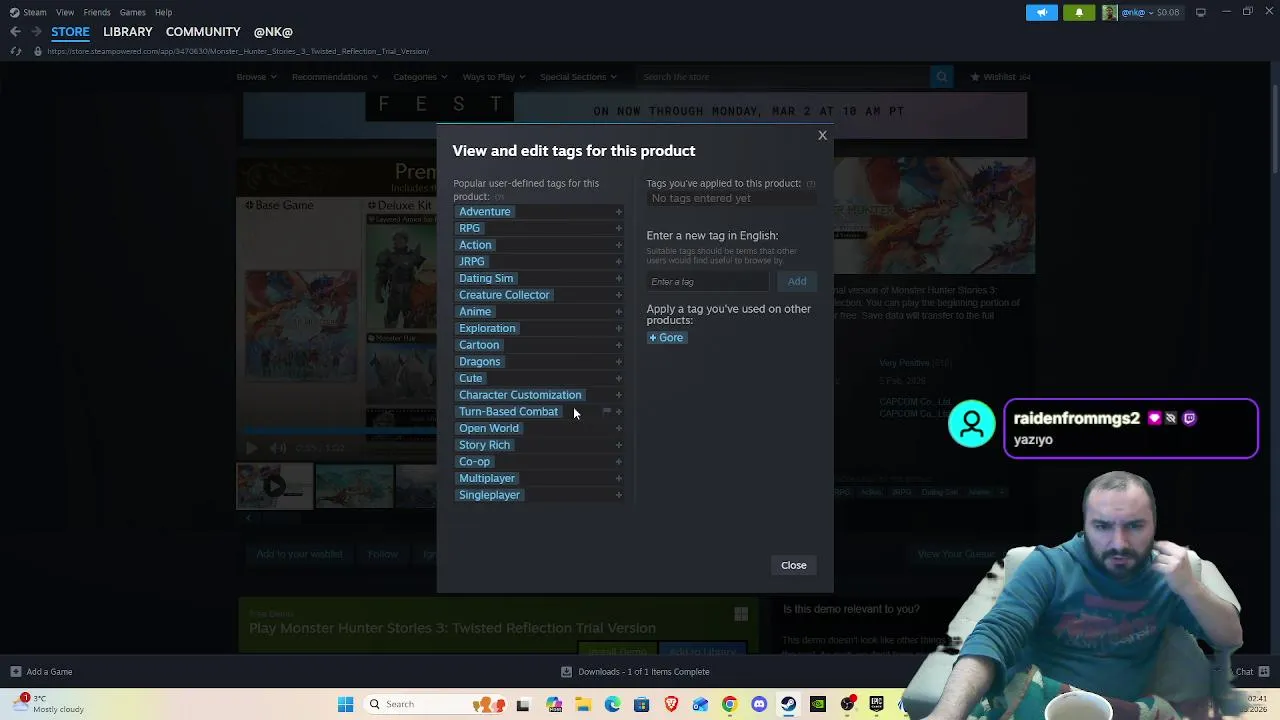1280x720 pixels.
Task: Open Epic Games Launcher from the taskbar
Action: pos(877,704)
